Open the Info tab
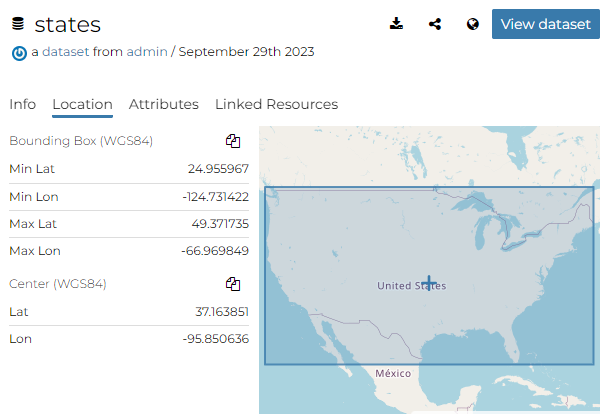 22,104
